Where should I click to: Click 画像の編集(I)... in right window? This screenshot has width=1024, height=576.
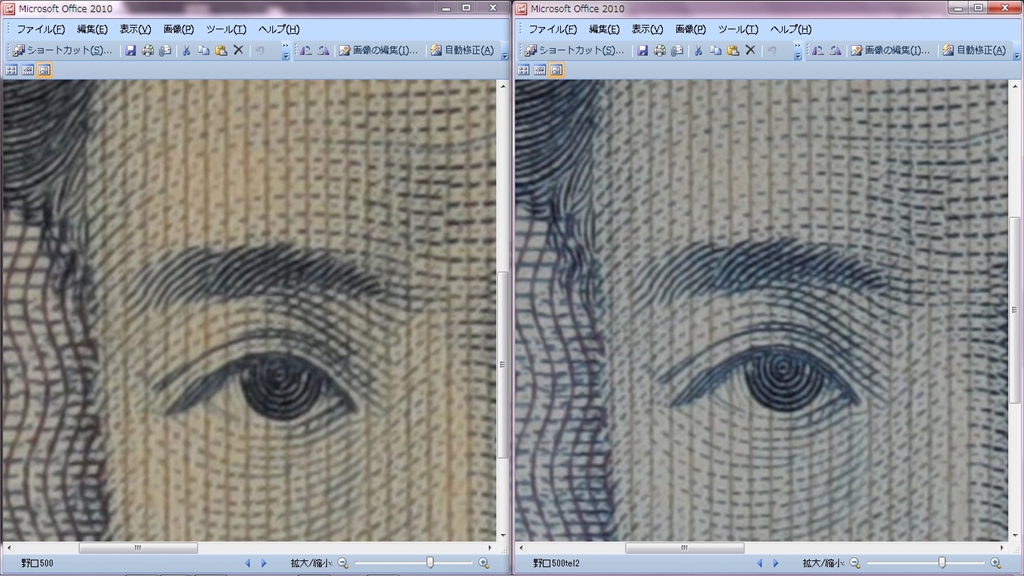tap(890, 50)
